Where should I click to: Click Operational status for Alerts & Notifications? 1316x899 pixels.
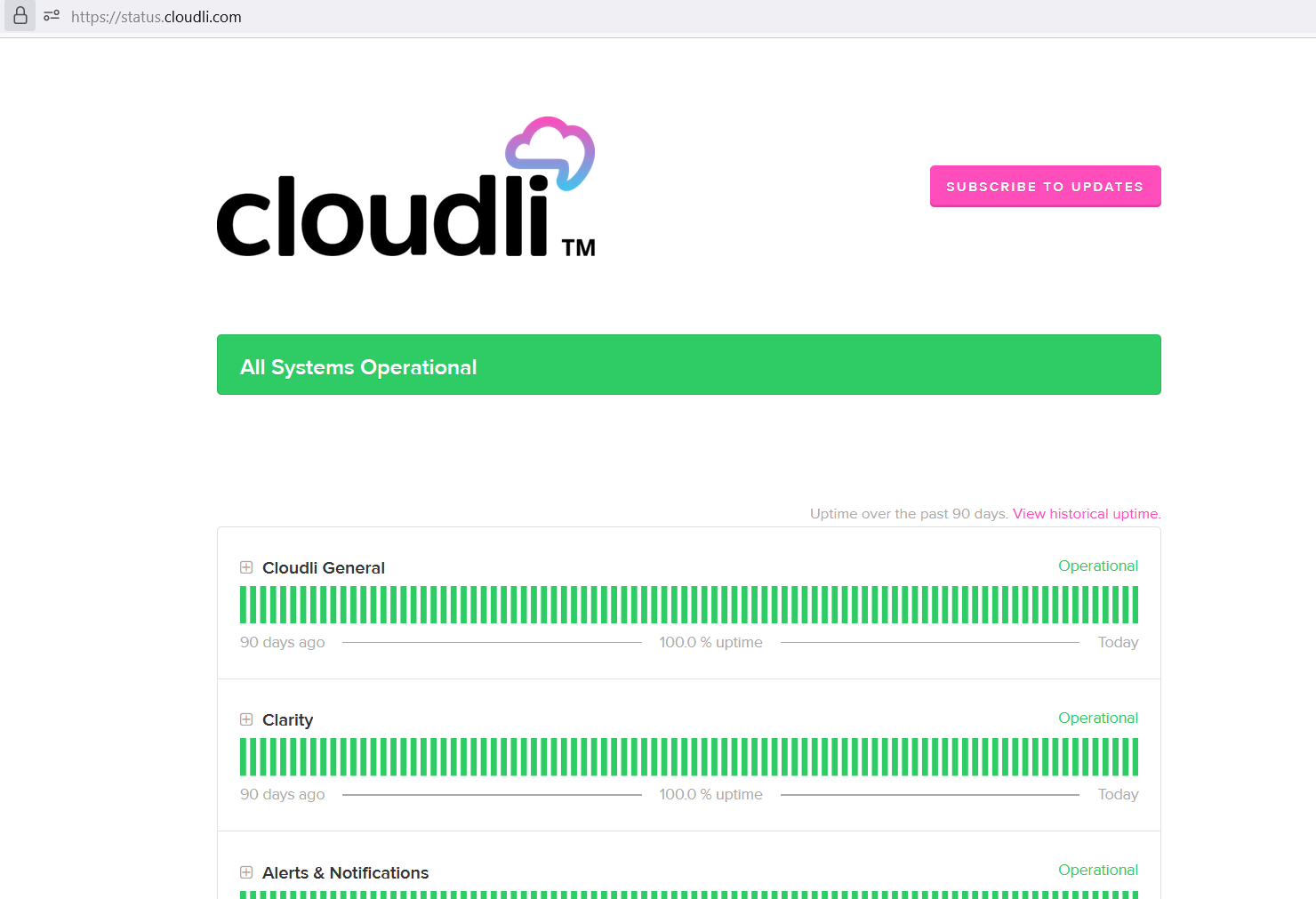pos(1098,870)
